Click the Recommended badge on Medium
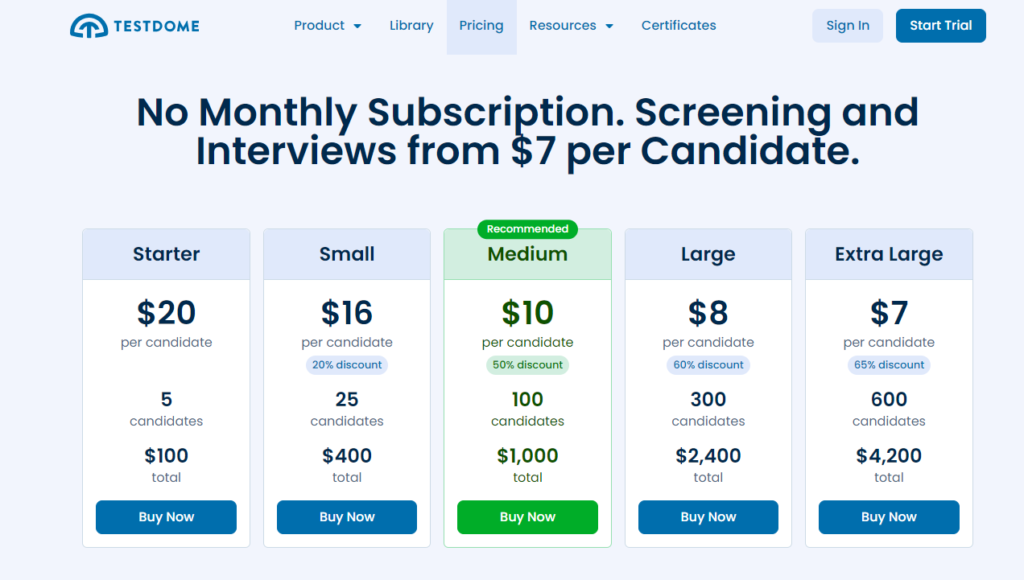This screenshot has width=1024, height=580. pos(527,229)
